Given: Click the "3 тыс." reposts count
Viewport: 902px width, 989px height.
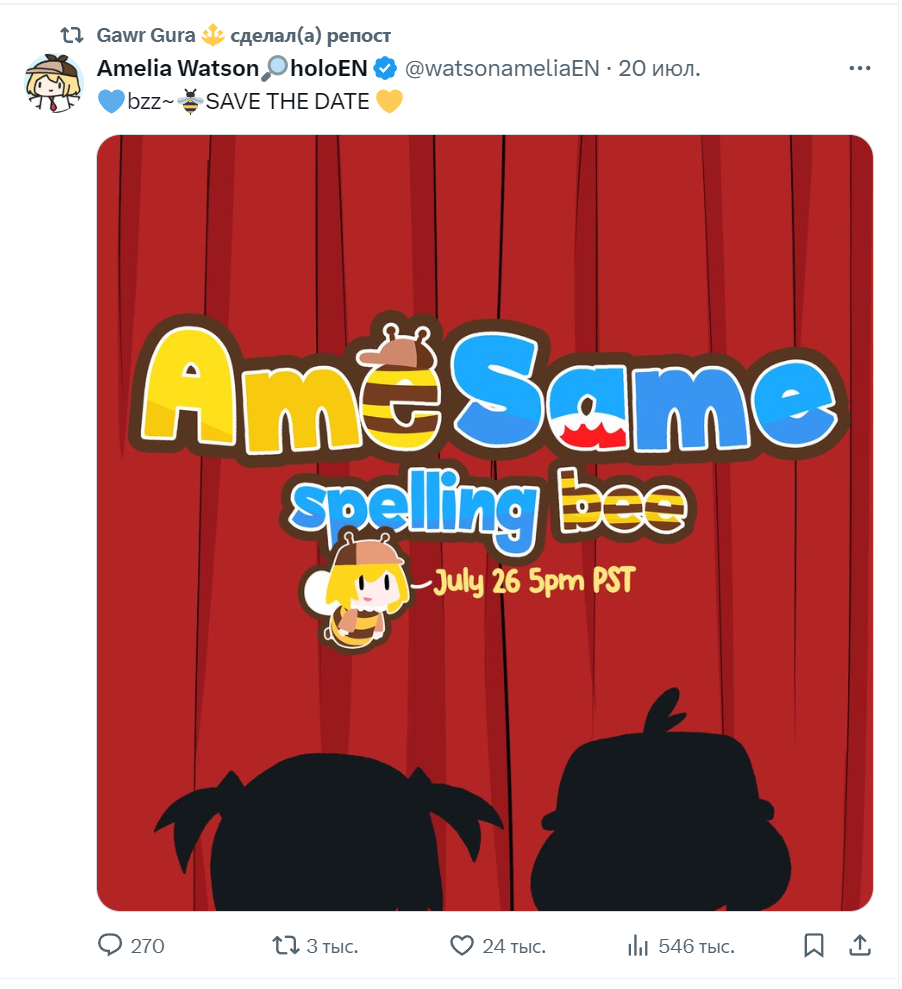Looking at the screenshot, I should point(332,945).
